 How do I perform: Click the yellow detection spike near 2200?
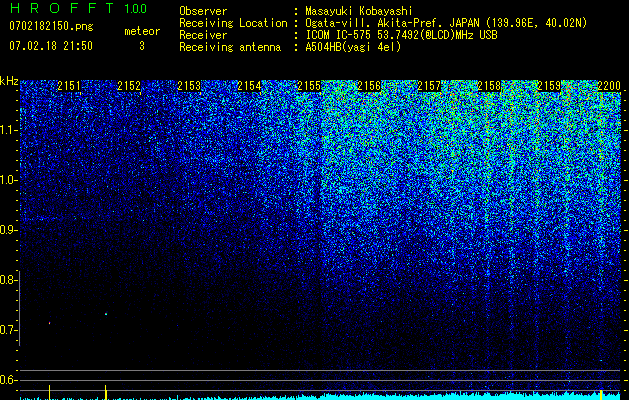tap(601, 394)
